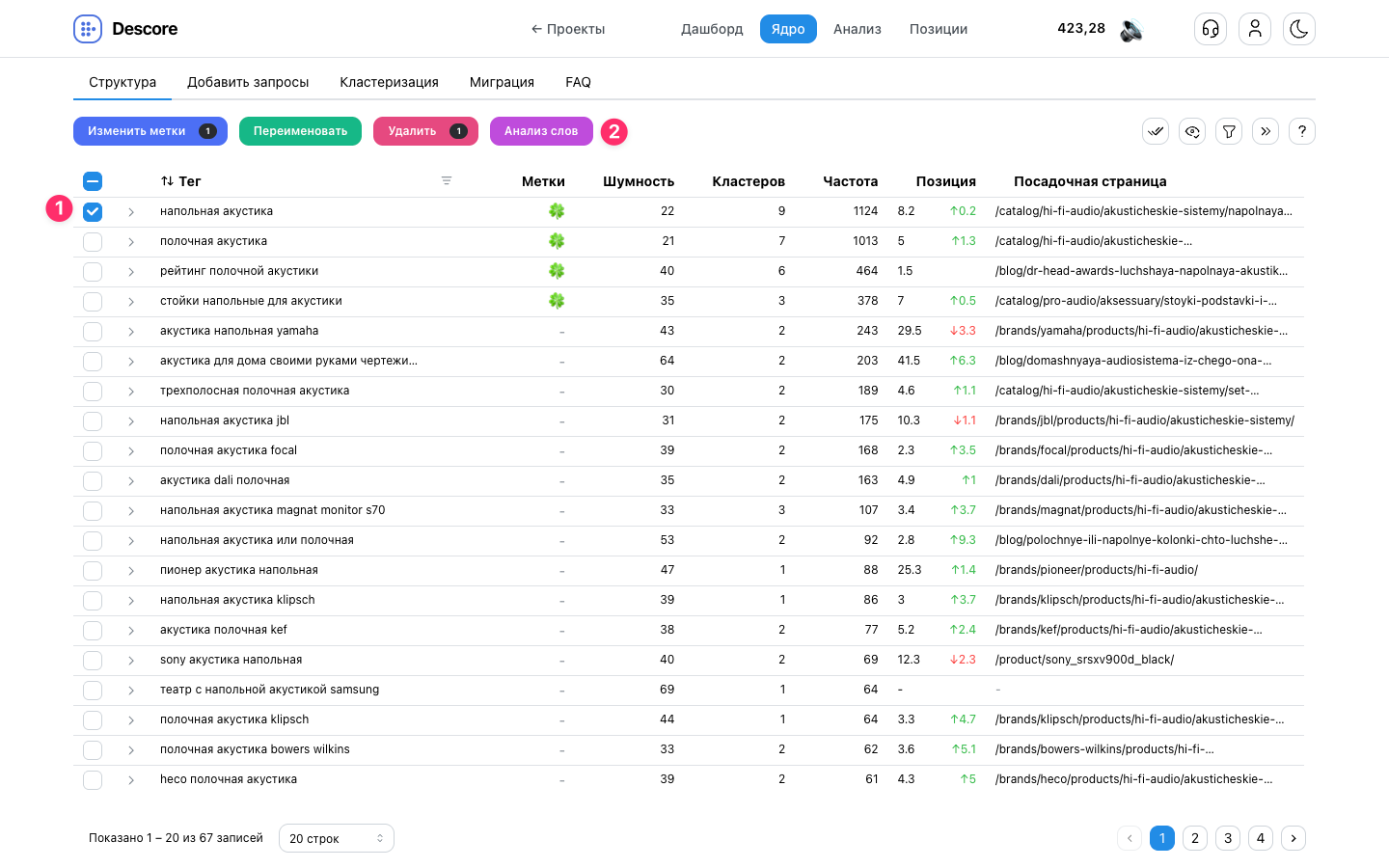Expand the полочная акустика focal row
This screenshot has height=868, width=1389.
tap(131, 451)
